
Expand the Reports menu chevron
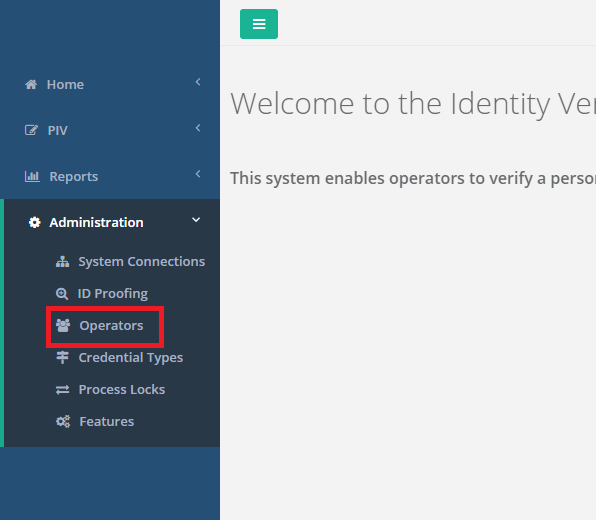198,174
